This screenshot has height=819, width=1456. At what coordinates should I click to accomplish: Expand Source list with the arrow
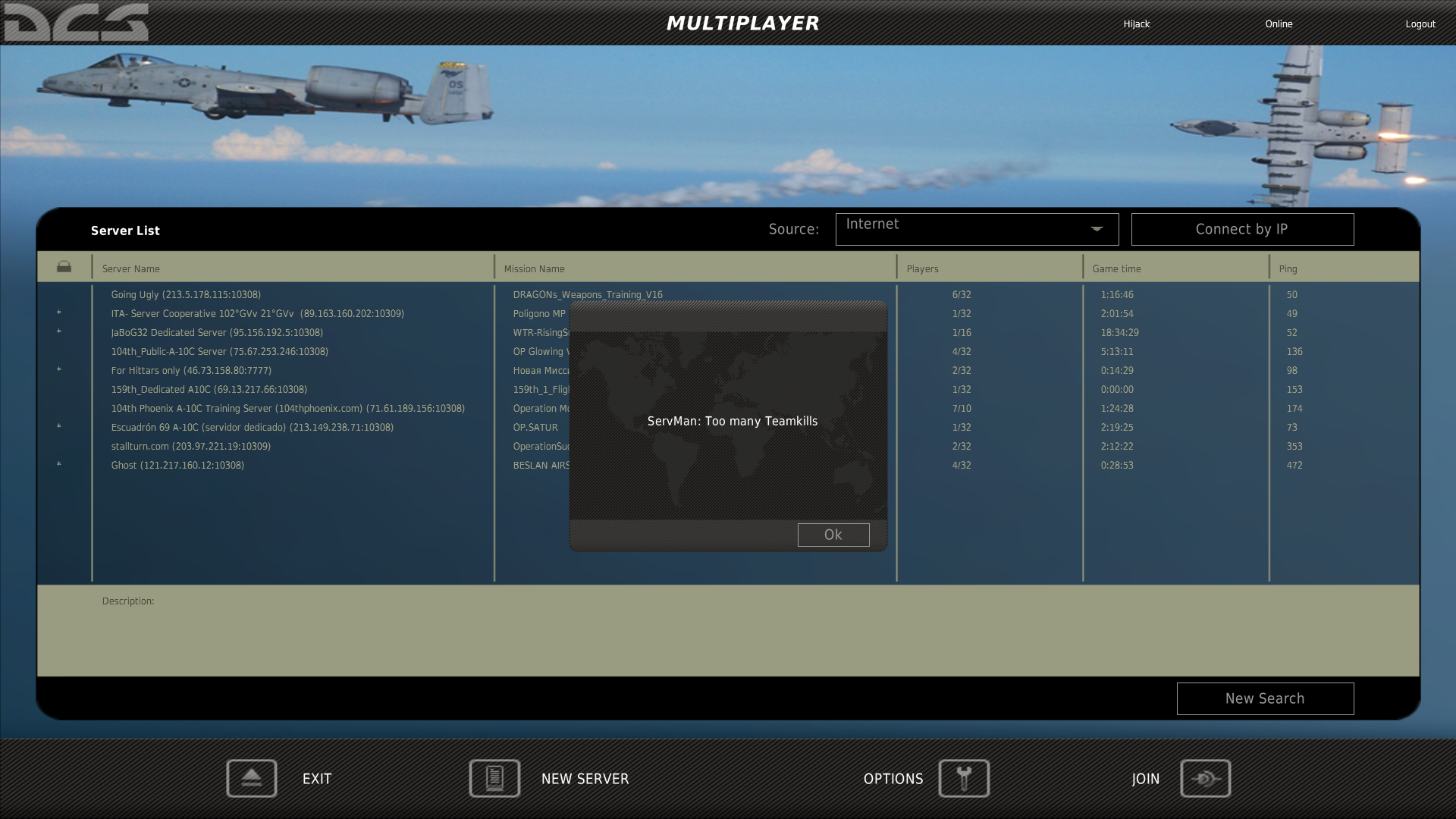(1097, 229)
